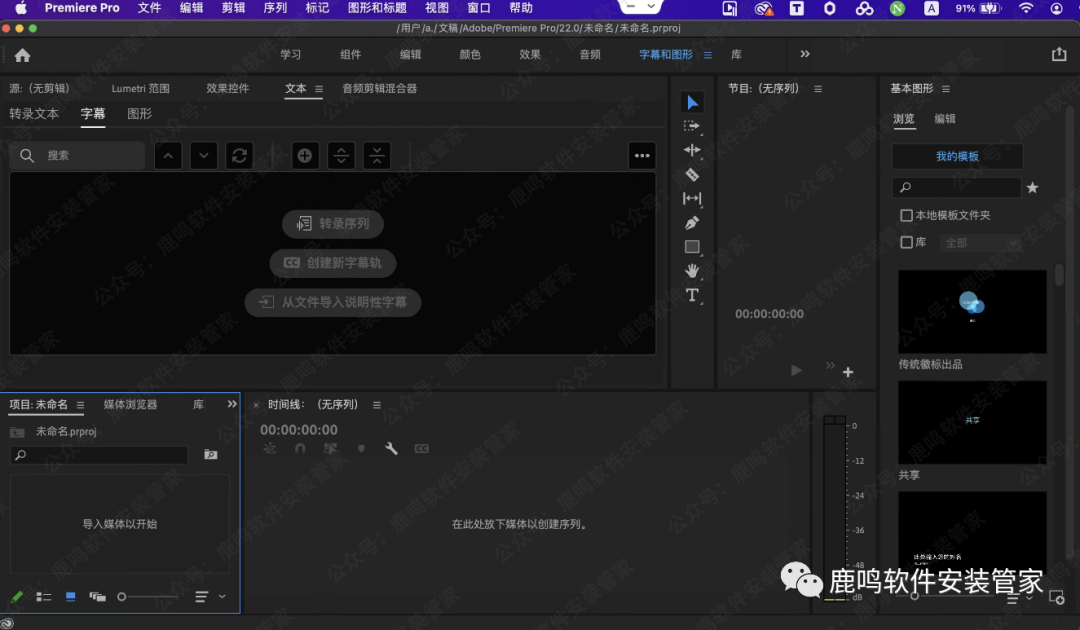Switch to the 颜色 workspace tab
Image resolution: width=1080 pixels, height=630 pixels.
[x=471, y=55]
